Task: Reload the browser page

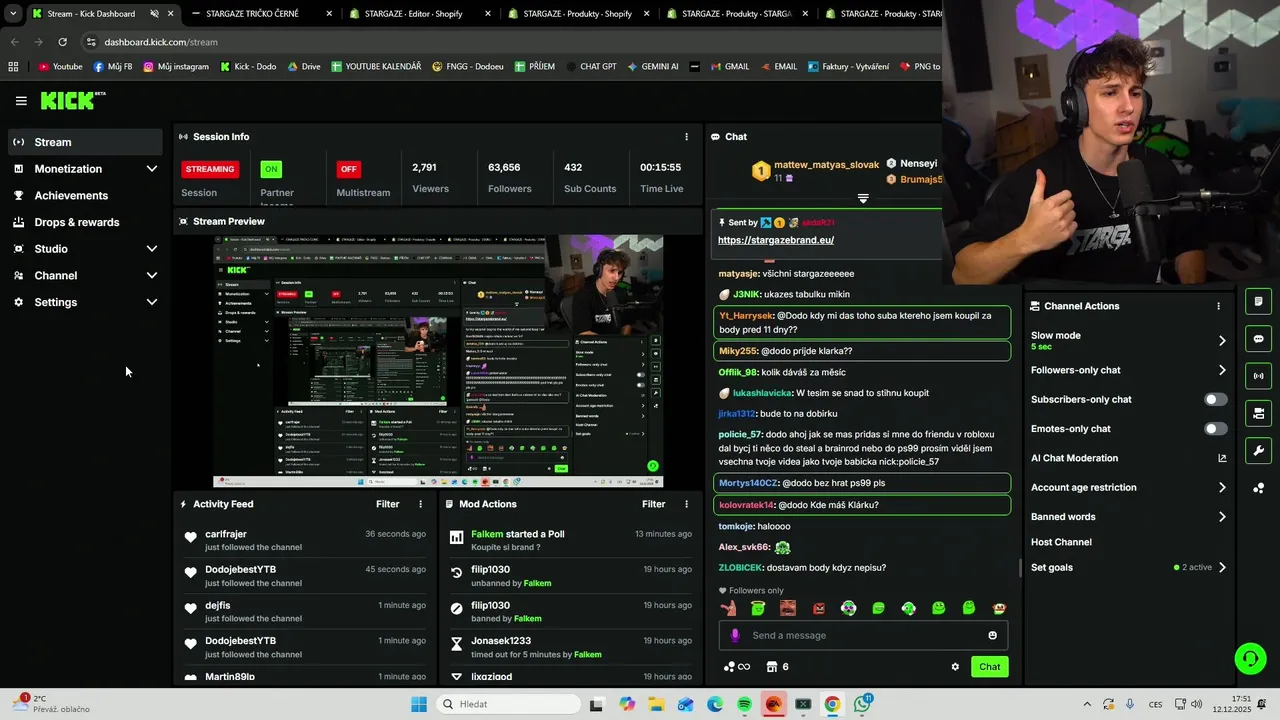Action: pos(62,42)
